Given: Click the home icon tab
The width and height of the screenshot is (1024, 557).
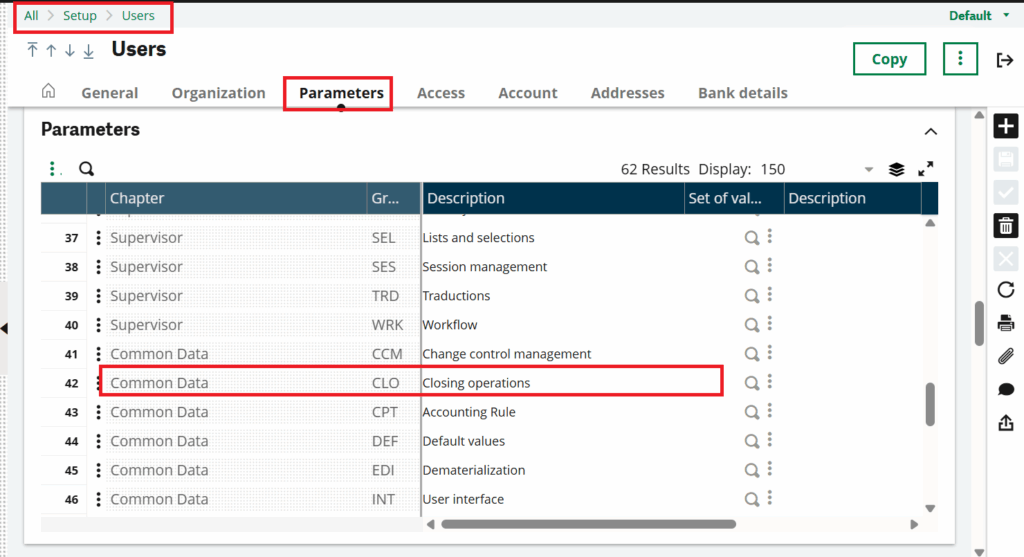Looking at the screenshot, I should point(48,92).
